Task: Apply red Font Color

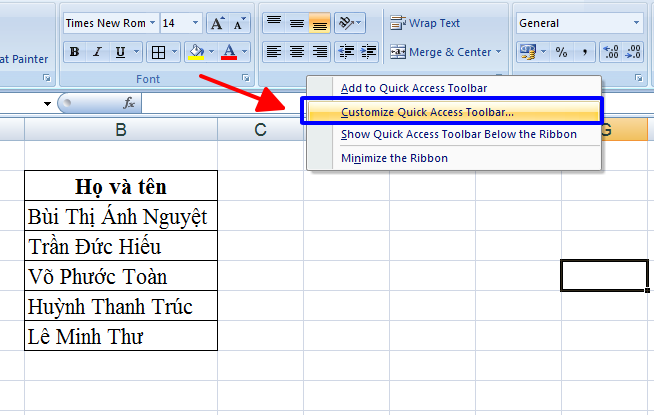Action: coord(229,52)
